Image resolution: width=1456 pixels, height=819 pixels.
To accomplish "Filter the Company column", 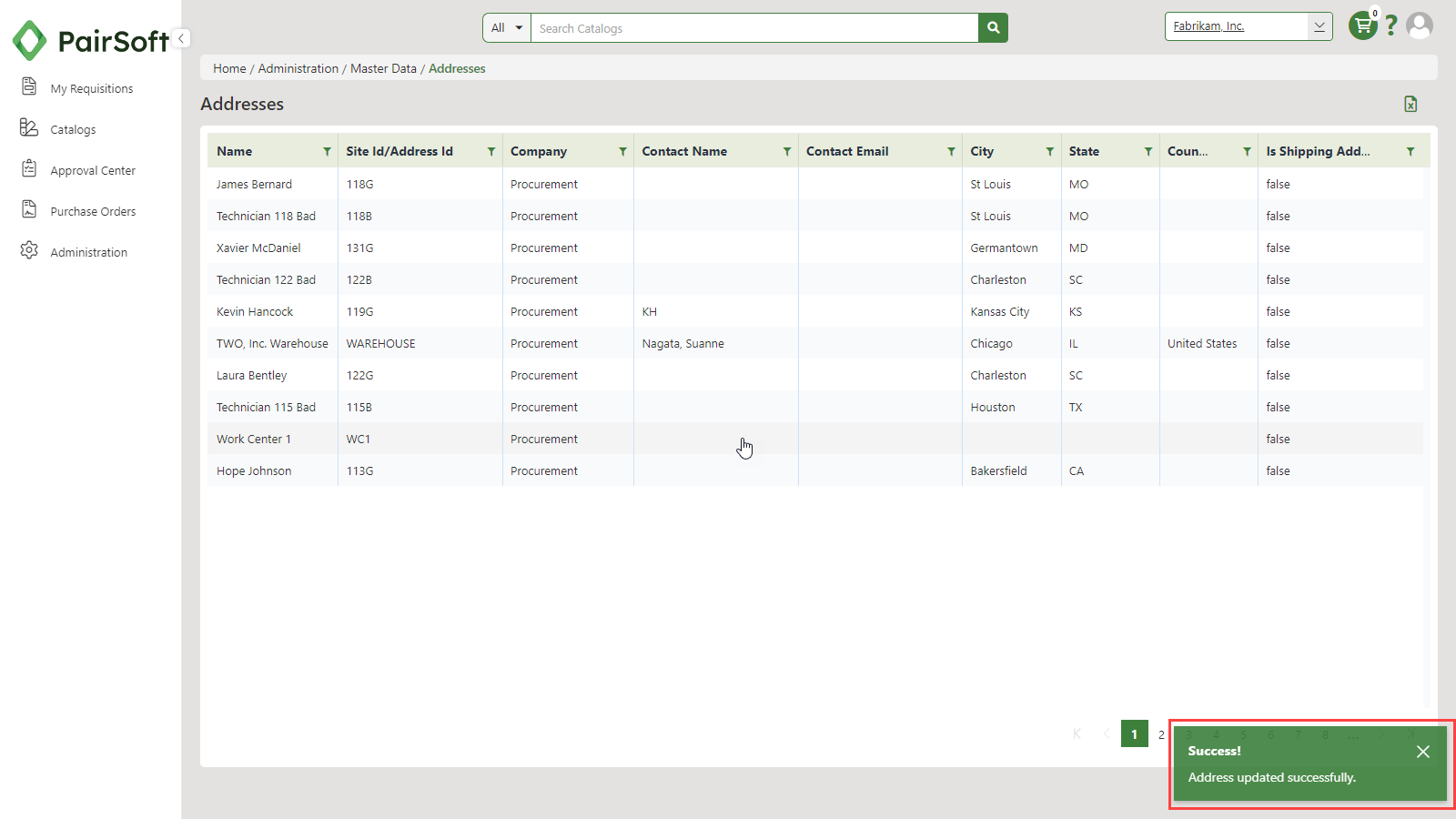I will 622,152.
